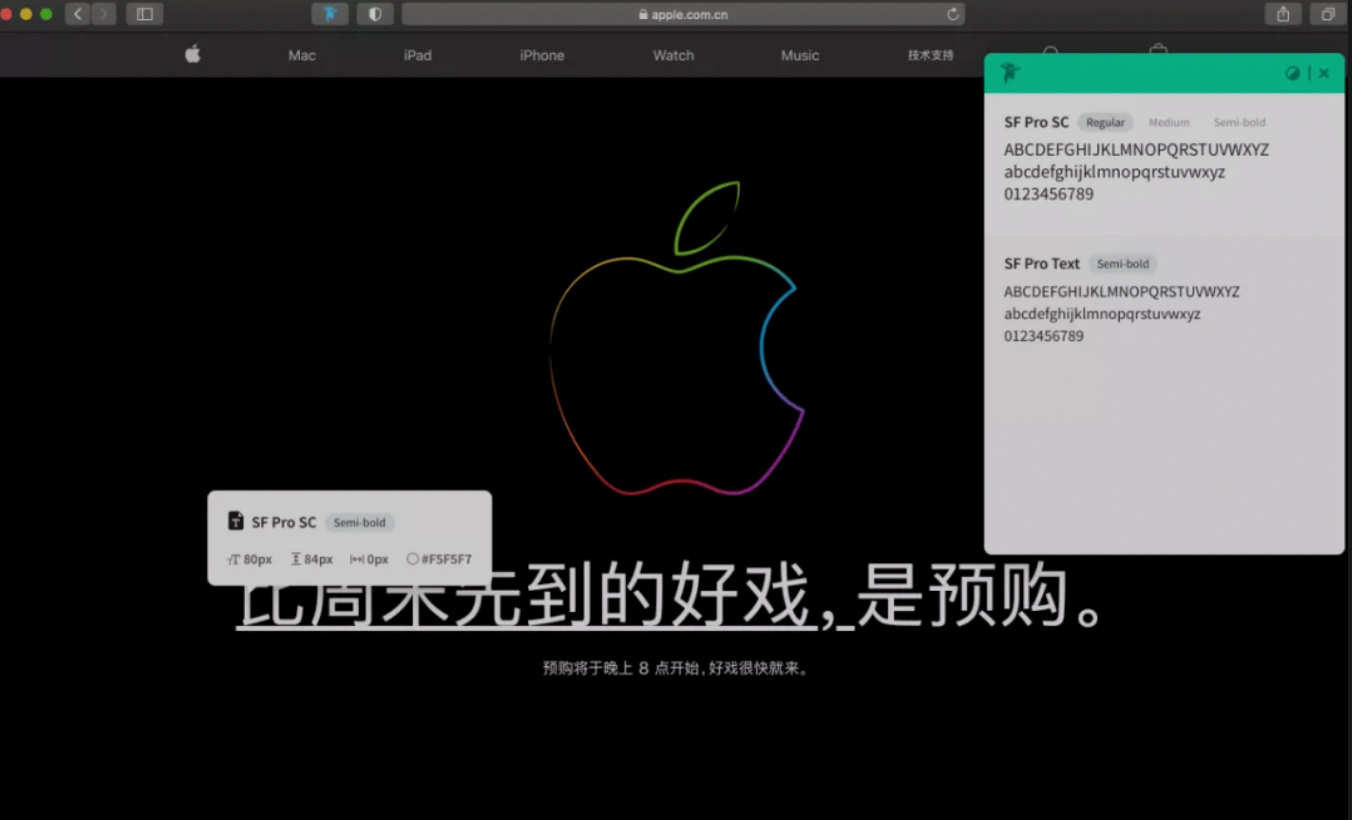1352x820 pixels.
Task: Click the color circle next to #F5F5F7
Action: point(412,559)
